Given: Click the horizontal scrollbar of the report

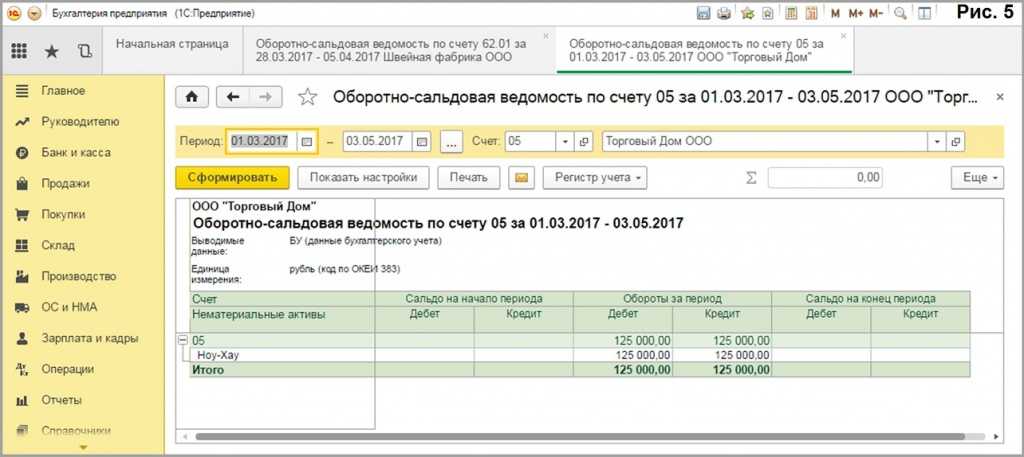Looking at the screenshot, I should click(580, 436).
